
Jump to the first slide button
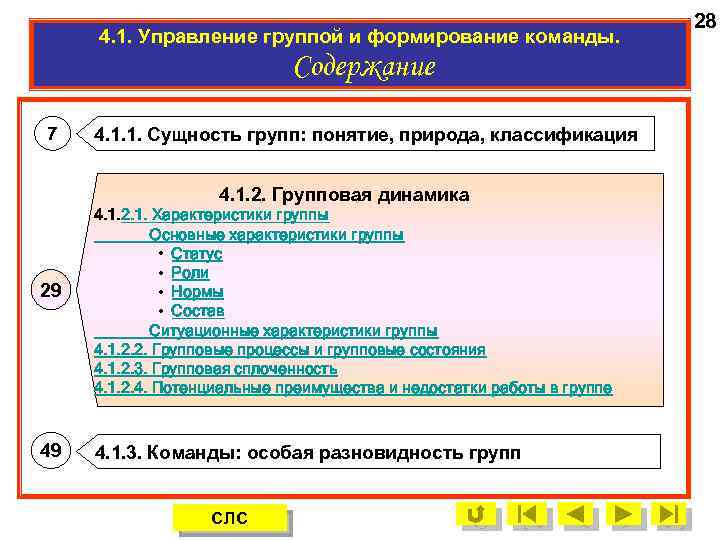(x=527, y=514)
